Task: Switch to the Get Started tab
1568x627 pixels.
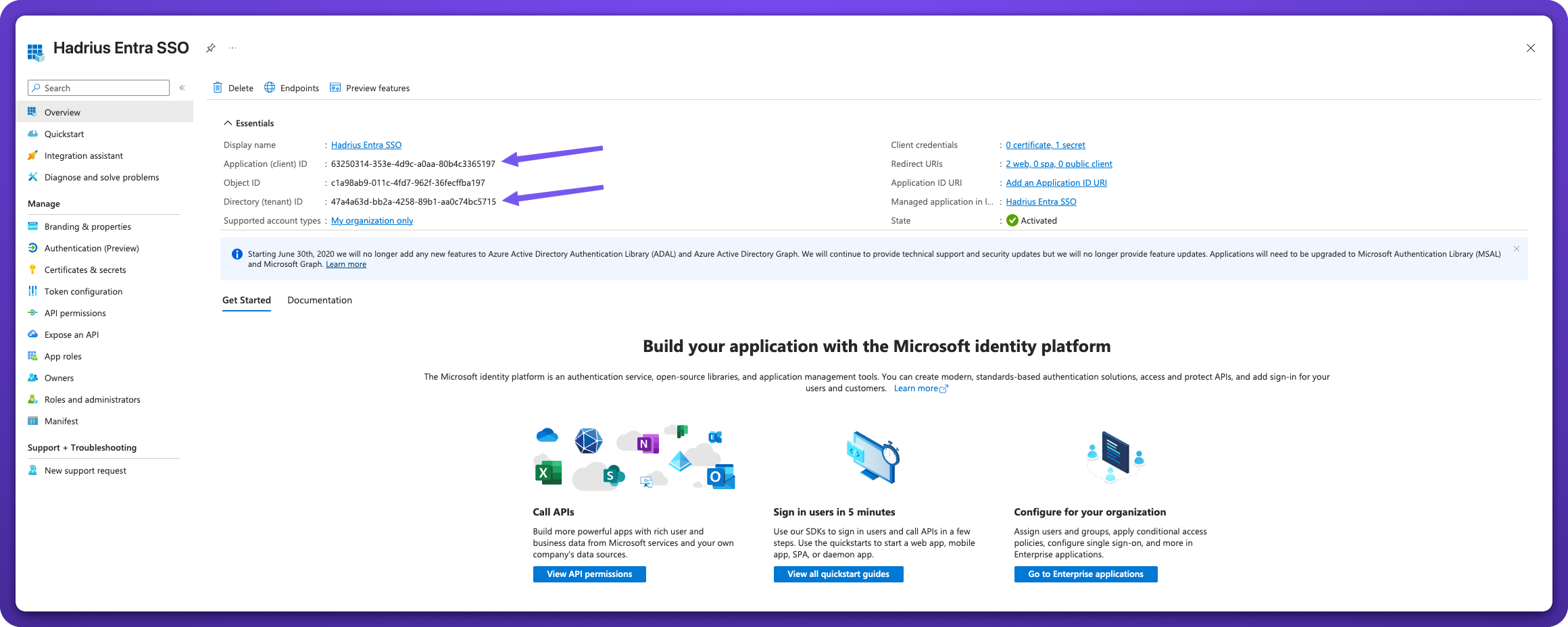Action: point(247,300)
